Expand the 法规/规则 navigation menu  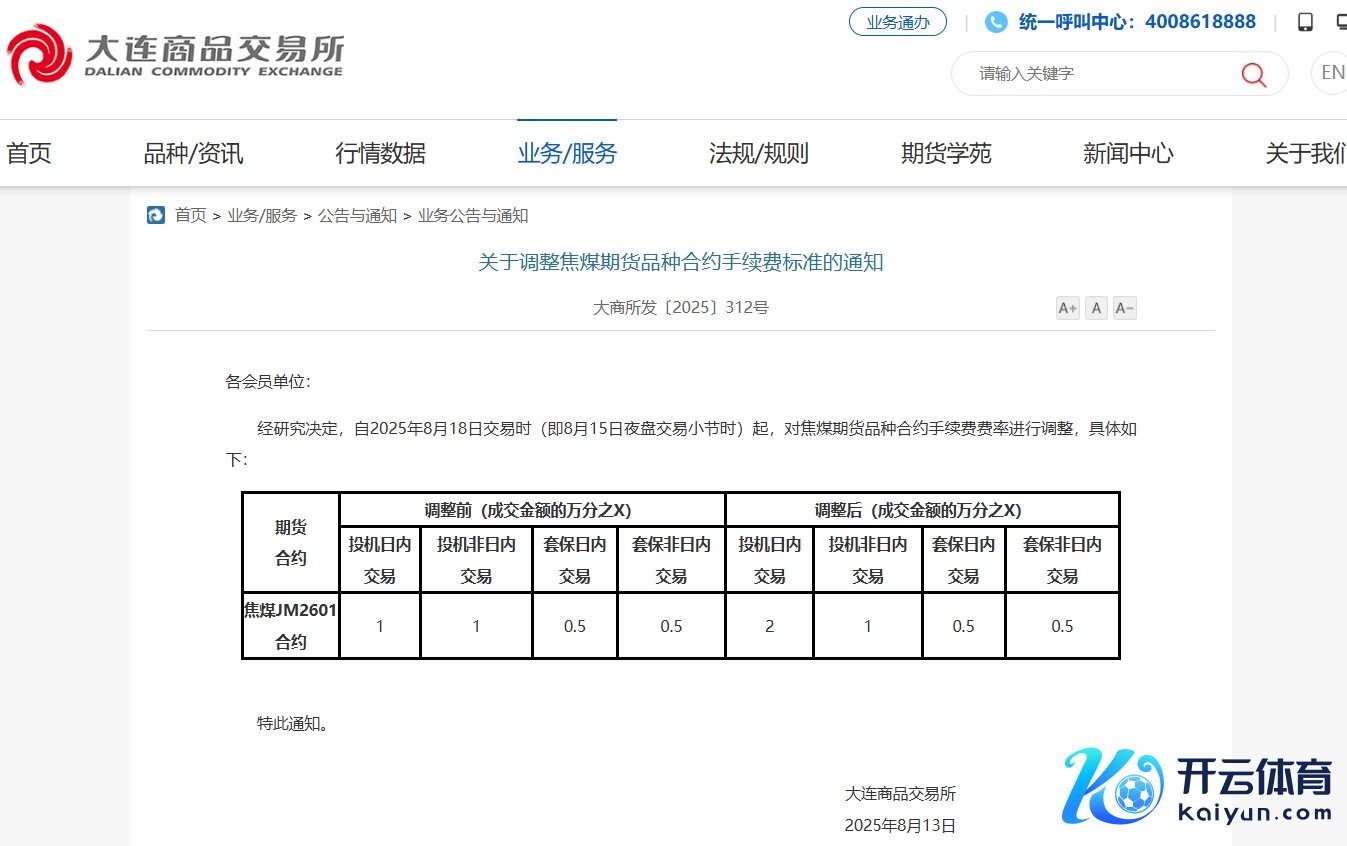(x=758, y=153)
